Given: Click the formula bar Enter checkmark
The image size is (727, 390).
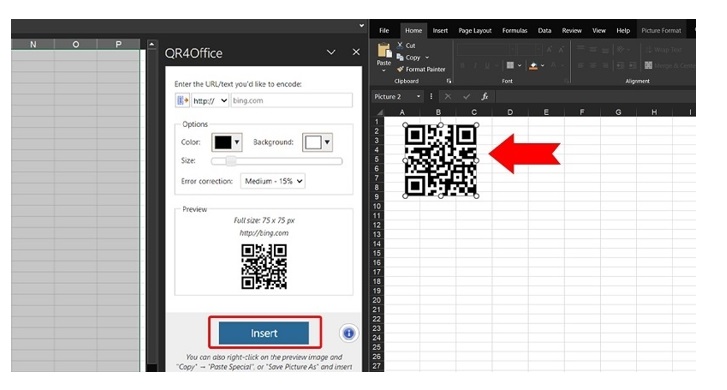Looking at the screenshot, I should (466, 96).
